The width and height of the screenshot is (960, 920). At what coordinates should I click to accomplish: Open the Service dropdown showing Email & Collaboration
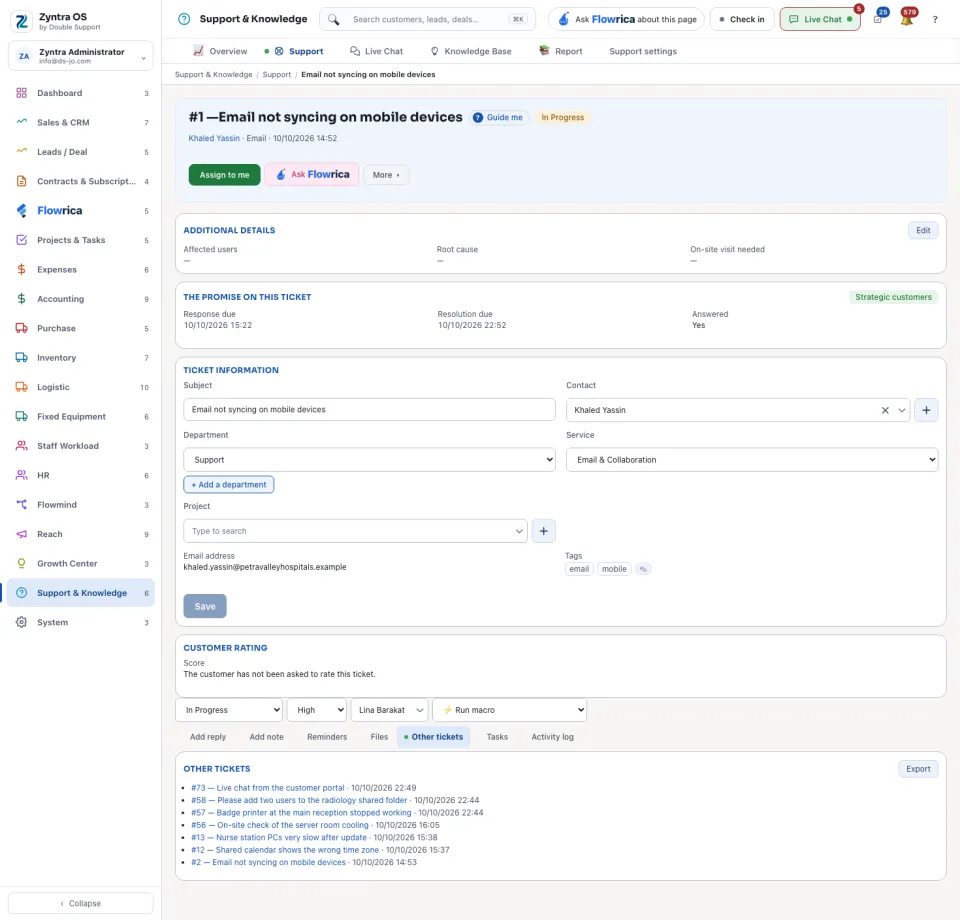752,460
